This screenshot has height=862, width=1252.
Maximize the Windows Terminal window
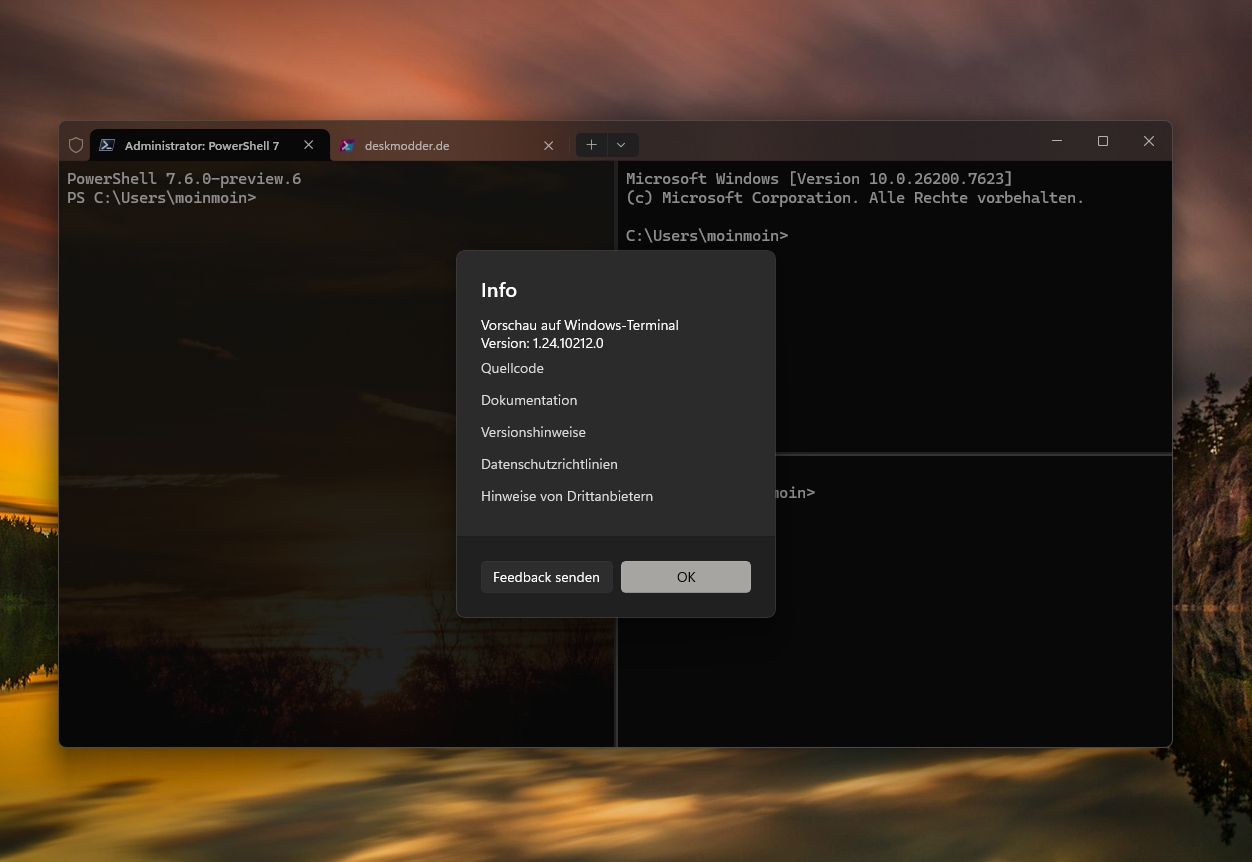coord(1103,141)
